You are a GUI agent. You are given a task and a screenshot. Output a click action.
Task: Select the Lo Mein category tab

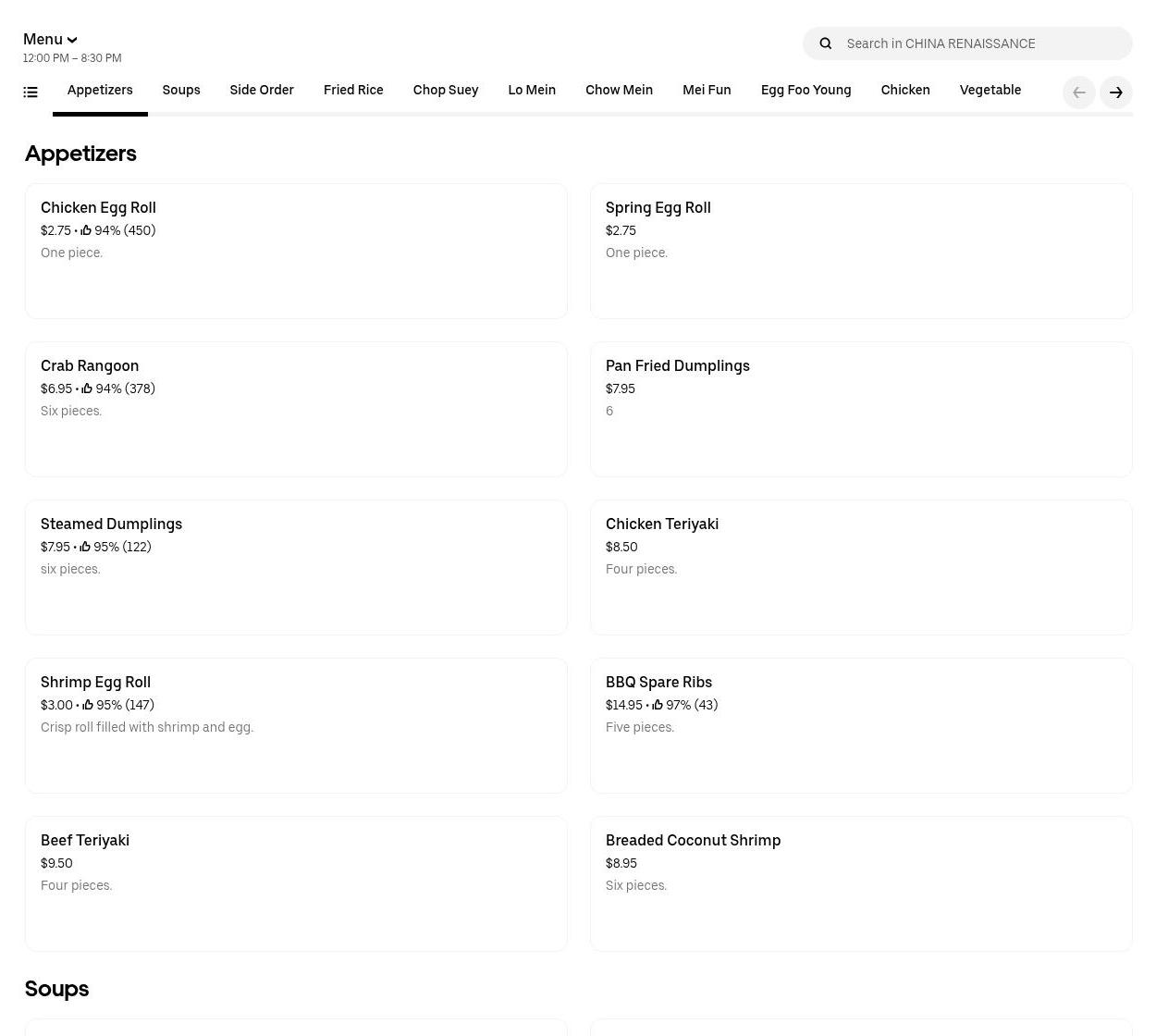pos(532,90)
